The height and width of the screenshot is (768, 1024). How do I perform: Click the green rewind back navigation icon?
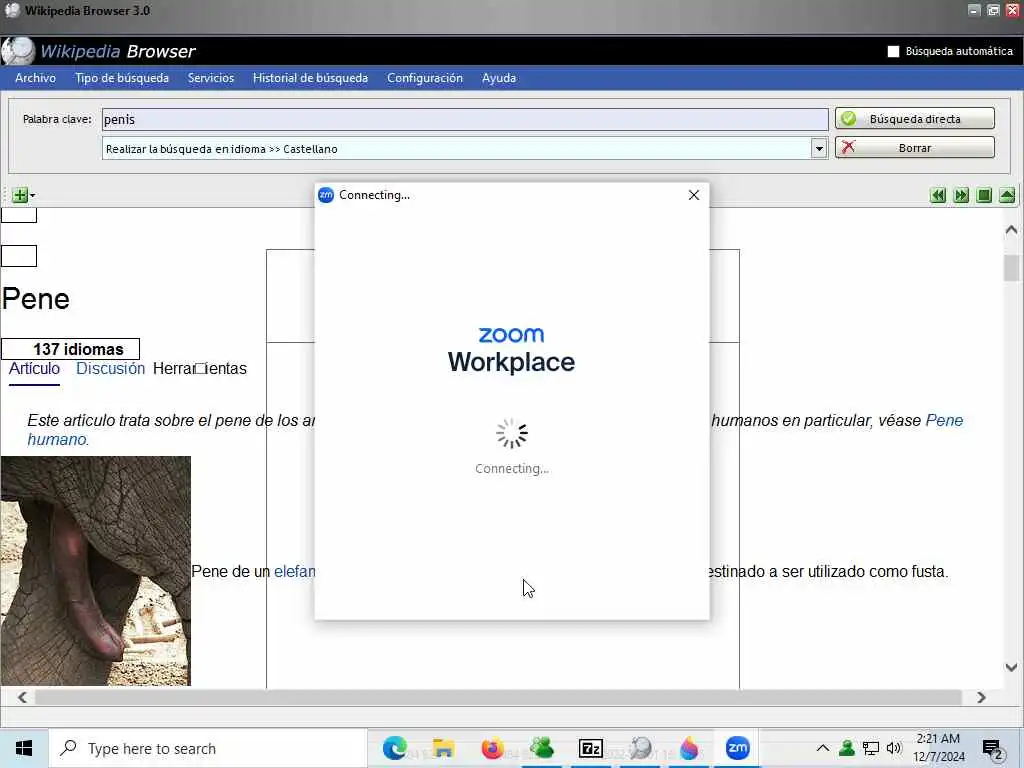pos(938,195)
